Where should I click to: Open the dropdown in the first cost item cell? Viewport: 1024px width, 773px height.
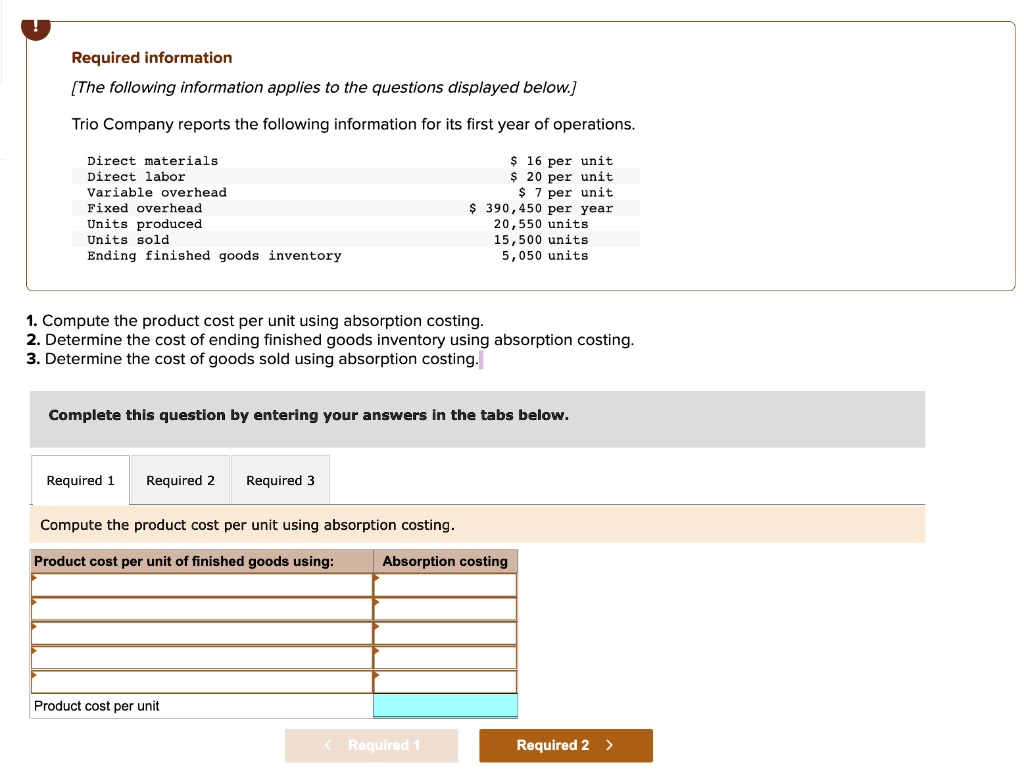(x=200, y=584)
